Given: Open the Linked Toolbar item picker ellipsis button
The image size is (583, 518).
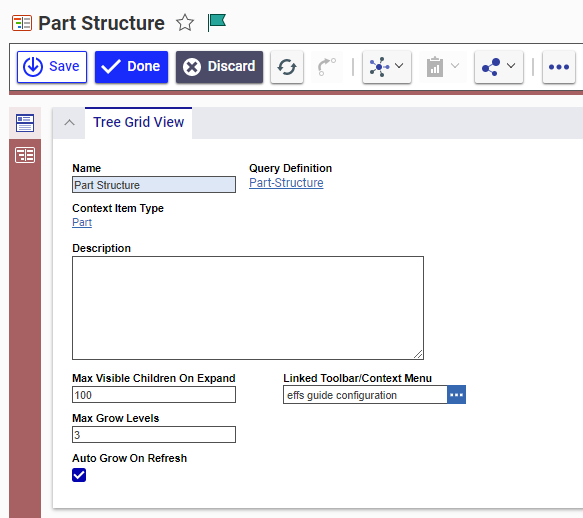Looking at the screenshot, I should [456, 395].
